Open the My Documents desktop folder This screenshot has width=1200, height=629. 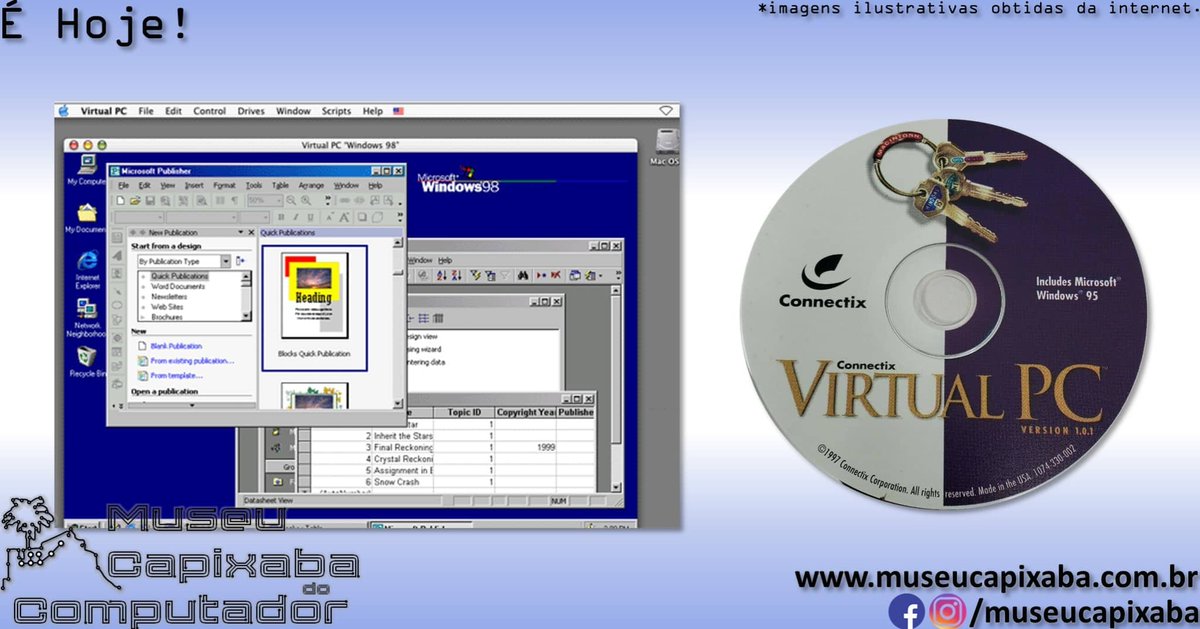pos(86,216)
